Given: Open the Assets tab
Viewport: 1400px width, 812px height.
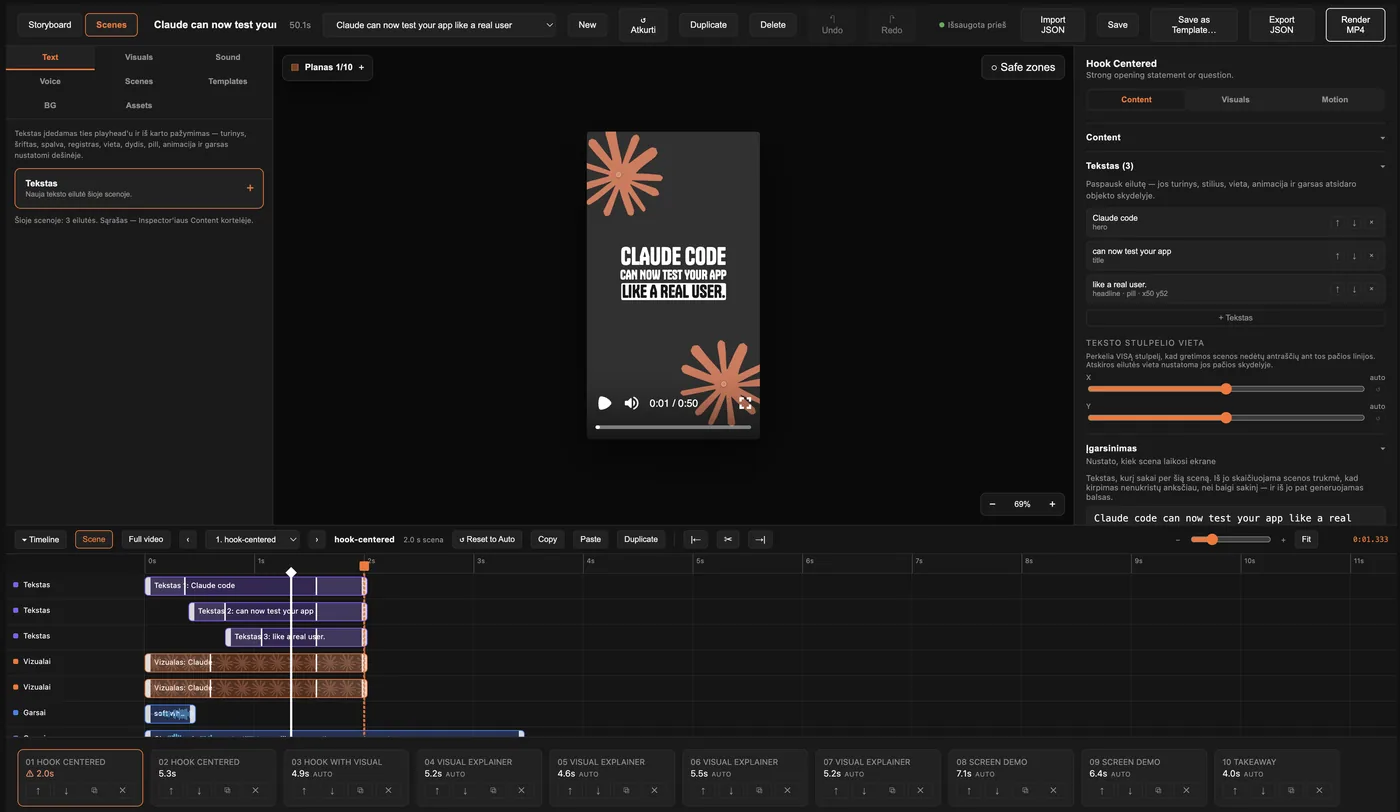Looking at the screenshot, I should 139,105.
